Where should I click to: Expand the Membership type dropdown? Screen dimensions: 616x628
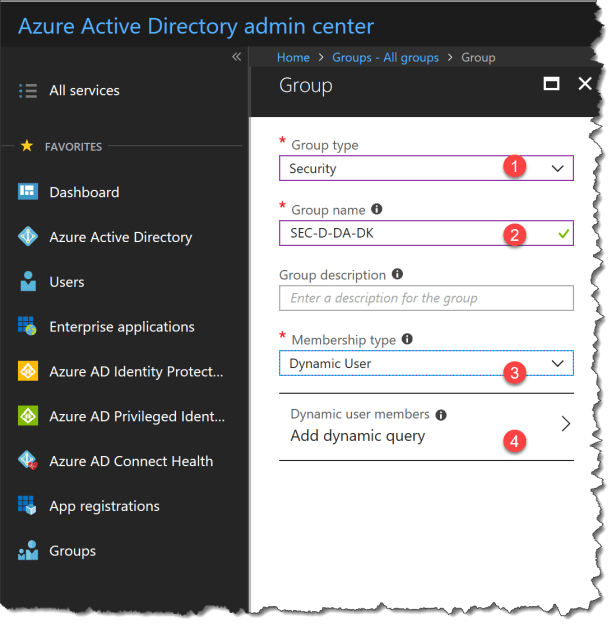[x=558, y=364]
